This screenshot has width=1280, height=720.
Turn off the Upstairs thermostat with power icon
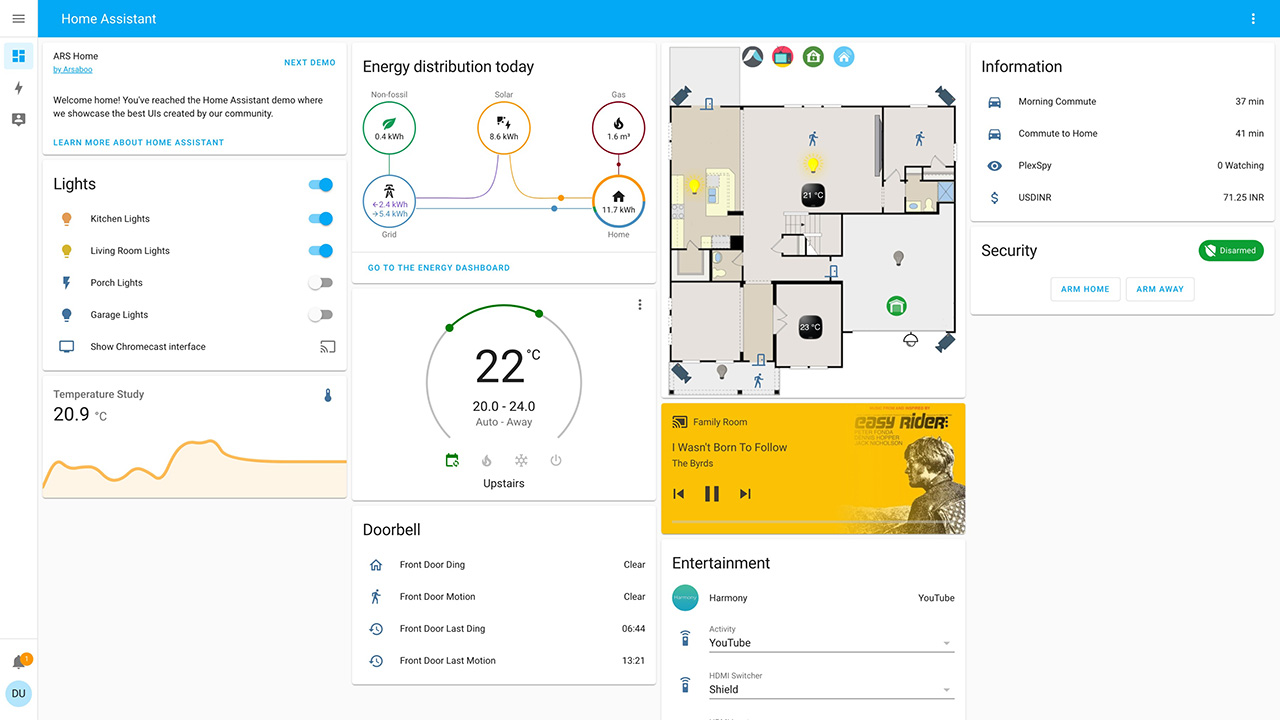[x=555, y=461]
